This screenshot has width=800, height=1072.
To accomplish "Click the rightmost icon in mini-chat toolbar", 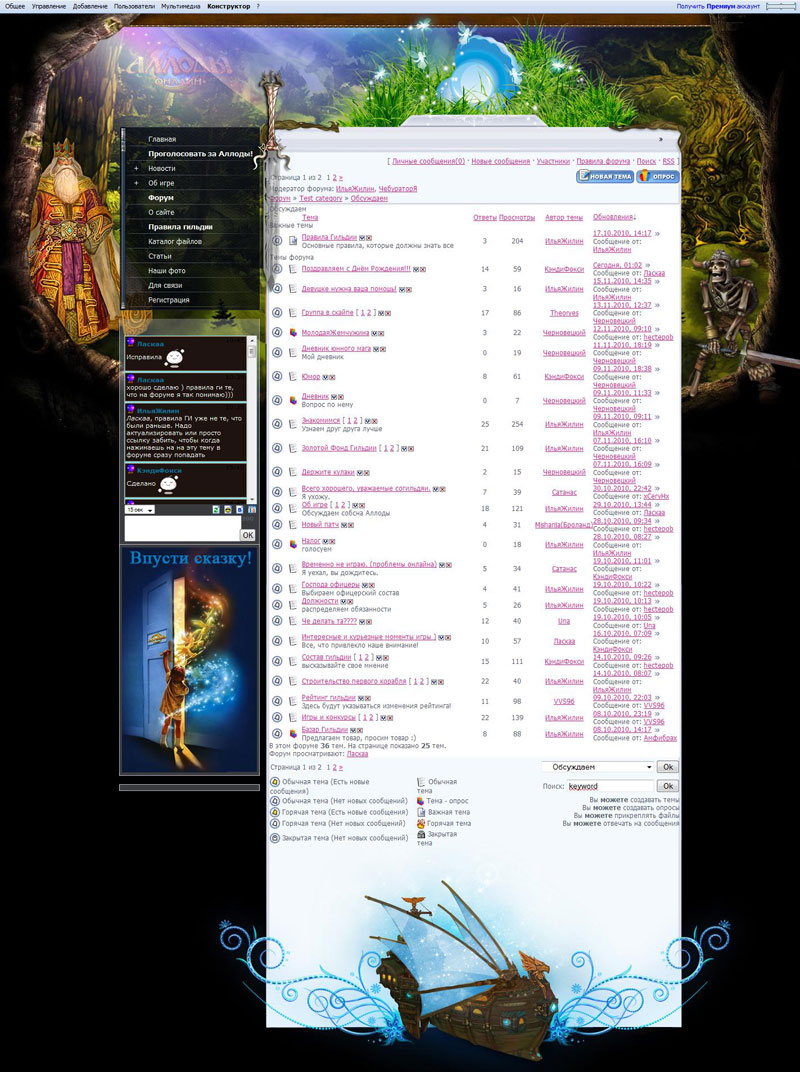I will [x=252, y=510].
